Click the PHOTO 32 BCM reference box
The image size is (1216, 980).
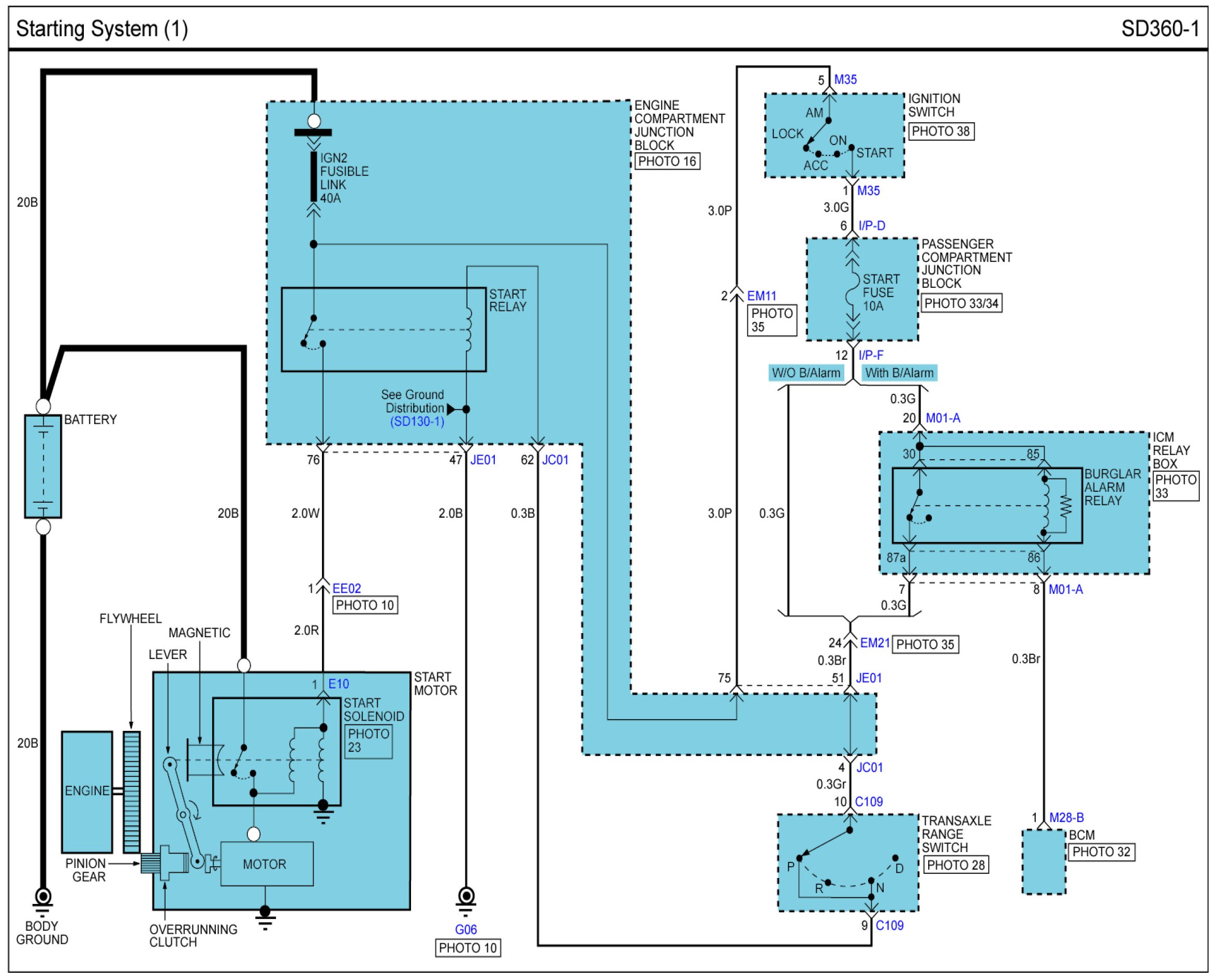click(x=1101, y=852)
